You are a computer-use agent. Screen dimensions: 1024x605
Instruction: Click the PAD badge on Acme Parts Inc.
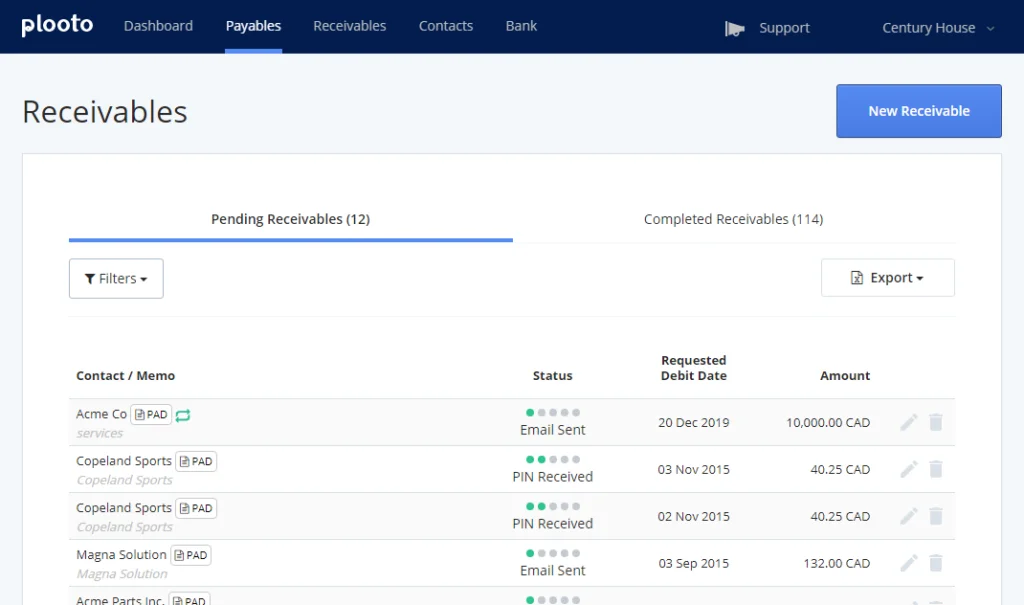(x=189, y=600)
